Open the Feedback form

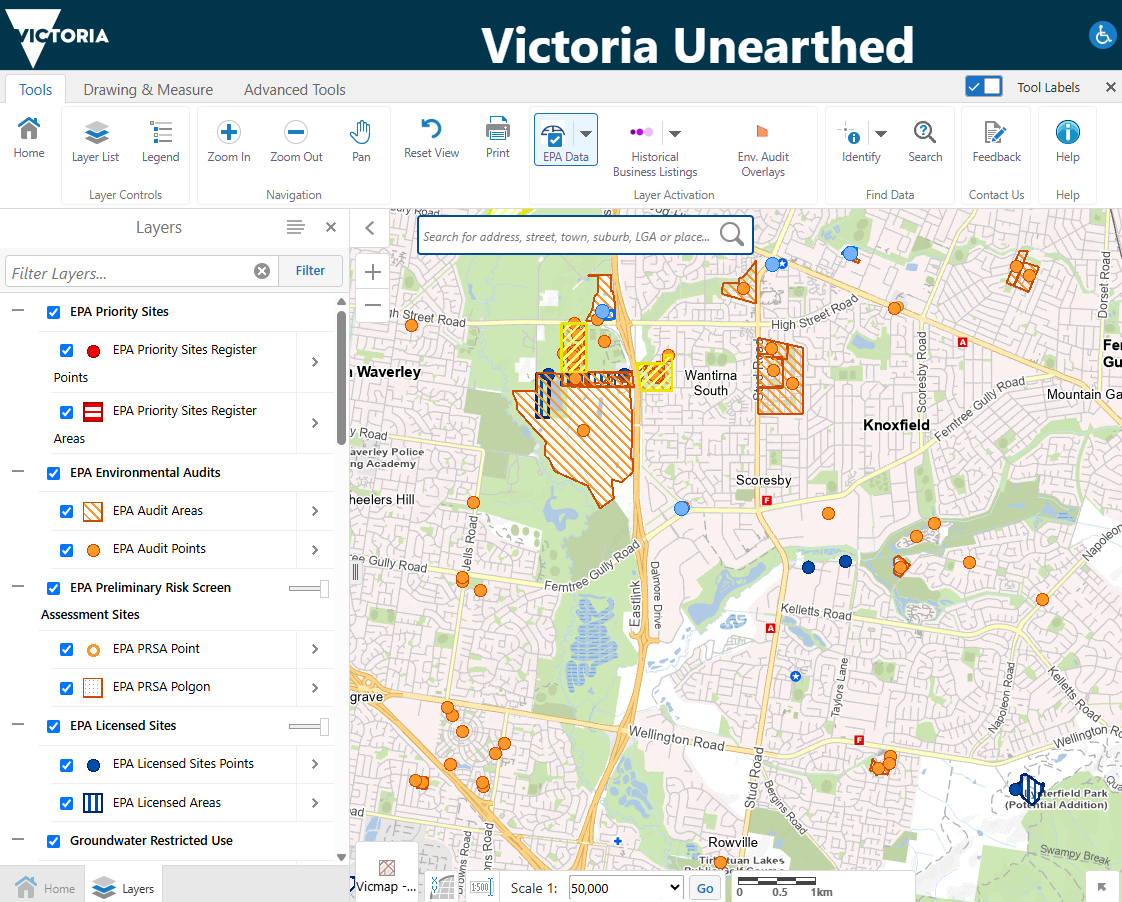[996, 142]
